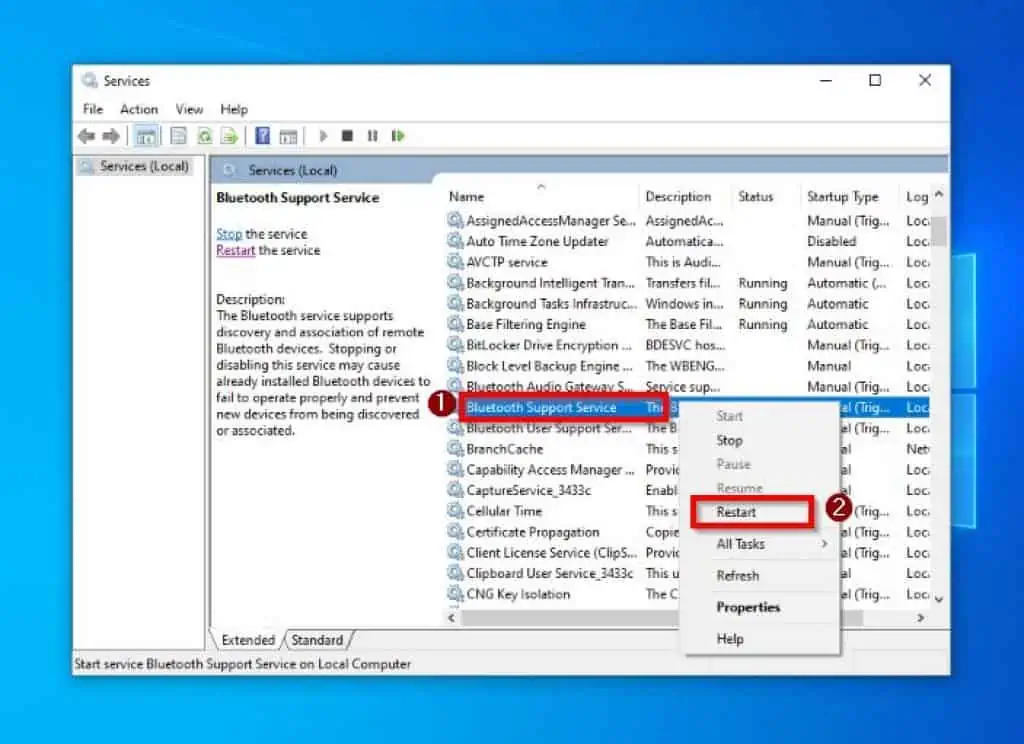The height and width of the screenshot is (744, 1024).
Task: Click gear icon of Auto Time Zone Updater
Action: (x=455, y=241)
